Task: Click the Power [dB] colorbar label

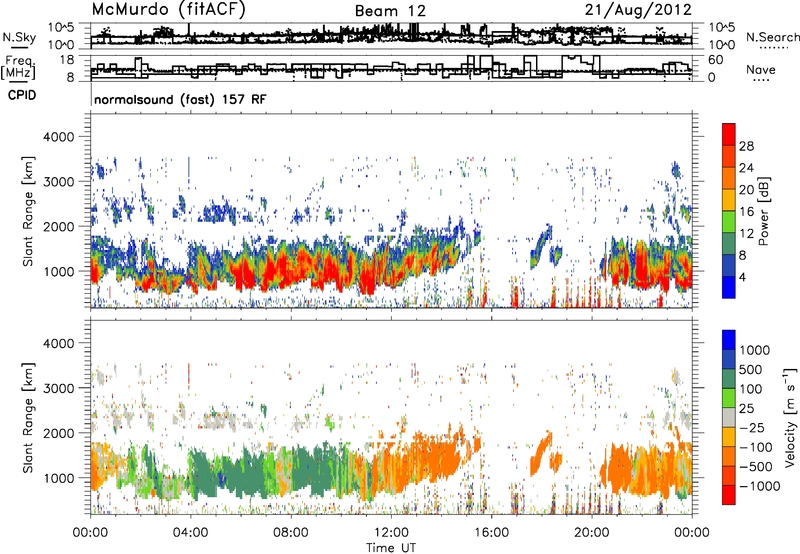Action: coord(764,212)
